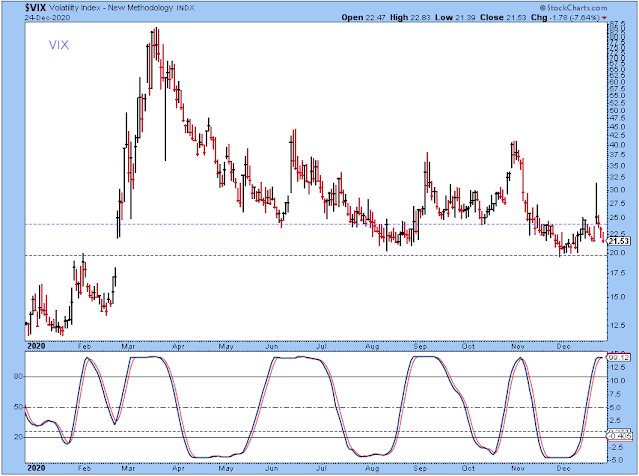Click the Jun label under price chart

pos(272,346)
